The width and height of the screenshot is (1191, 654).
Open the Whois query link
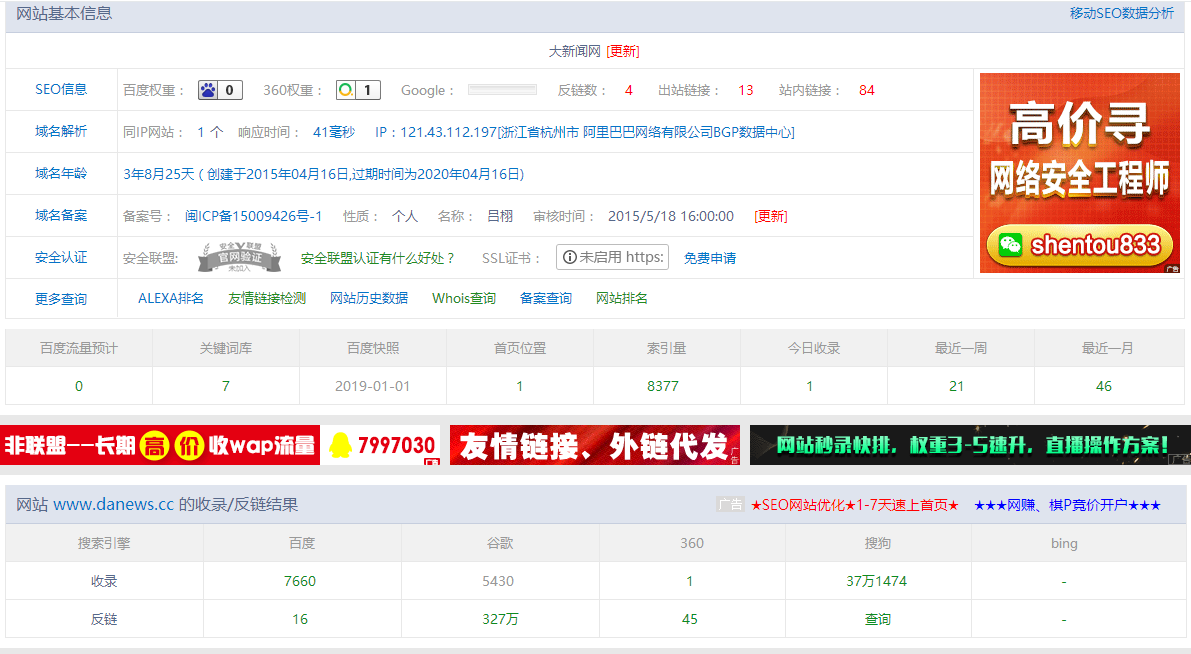click(x=464, y=298)
